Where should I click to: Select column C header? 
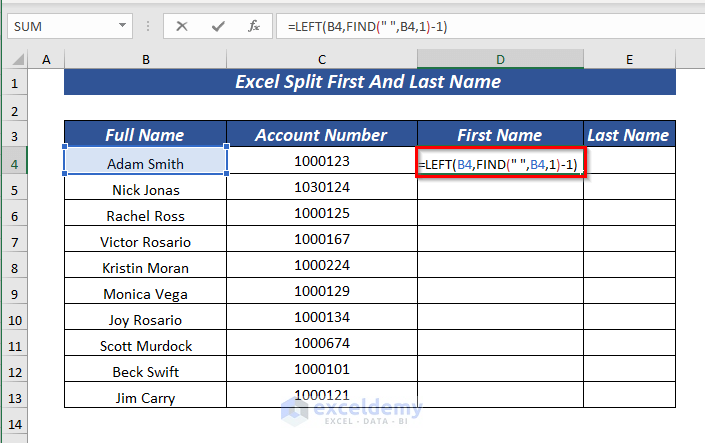(322, 60)
